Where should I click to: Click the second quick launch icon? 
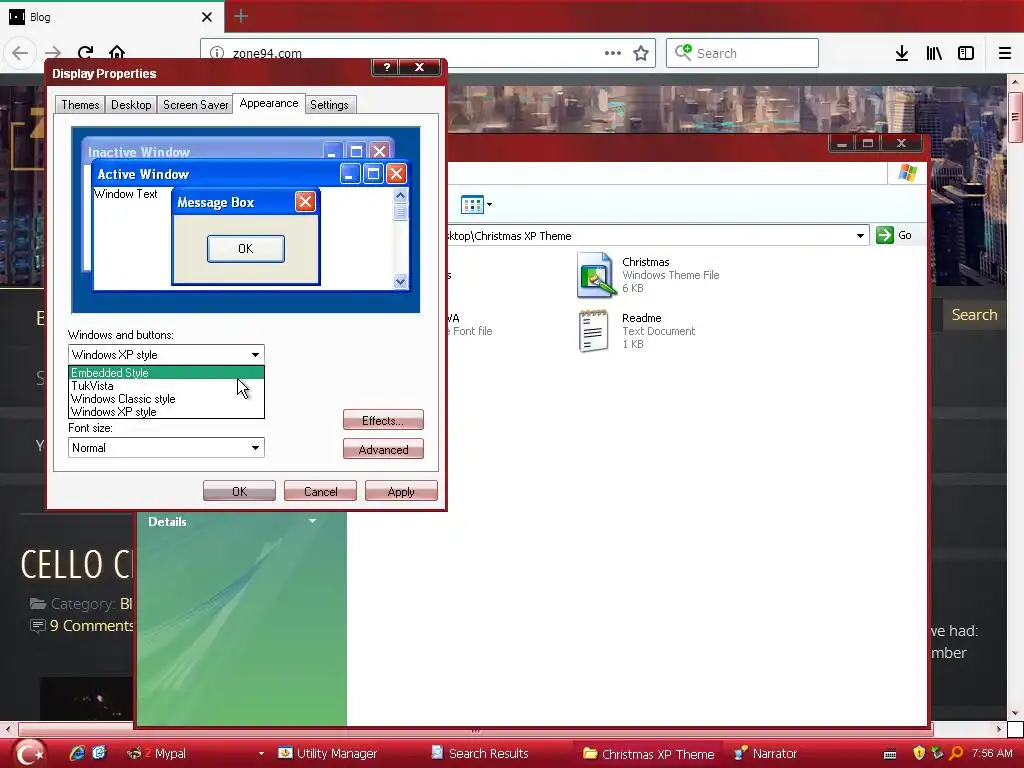99,753
